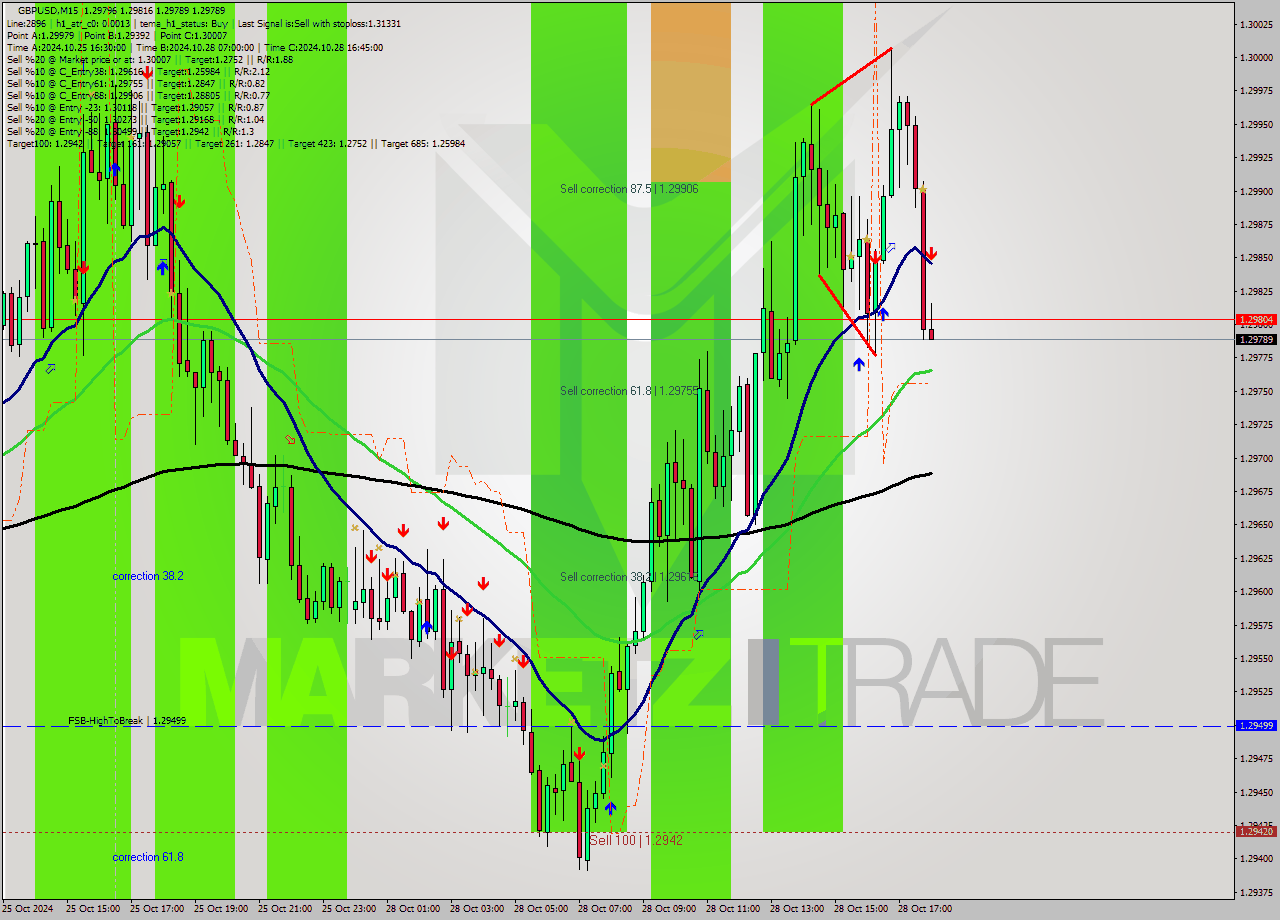
Task: Click the '25 Oct 21:00' time axis label
Action: point(285,909)
